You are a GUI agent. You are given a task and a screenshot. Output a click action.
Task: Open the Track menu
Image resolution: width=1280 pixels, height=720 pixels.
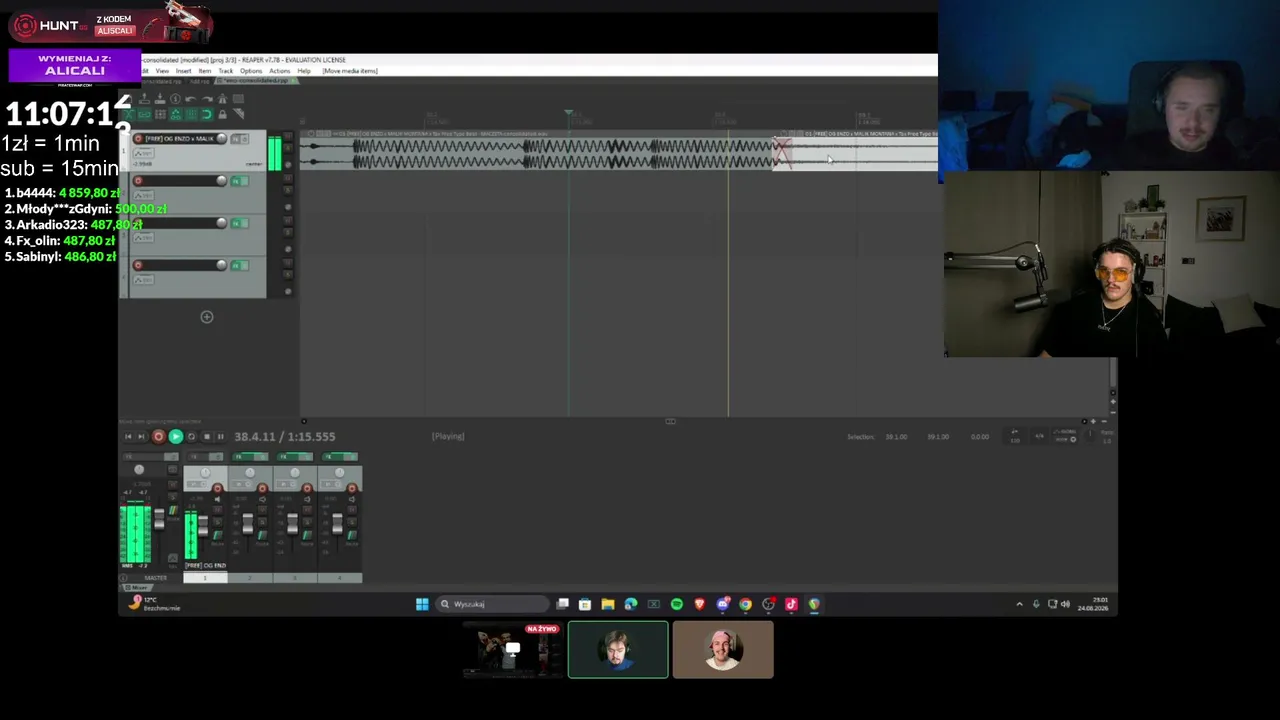coord(226,71)
